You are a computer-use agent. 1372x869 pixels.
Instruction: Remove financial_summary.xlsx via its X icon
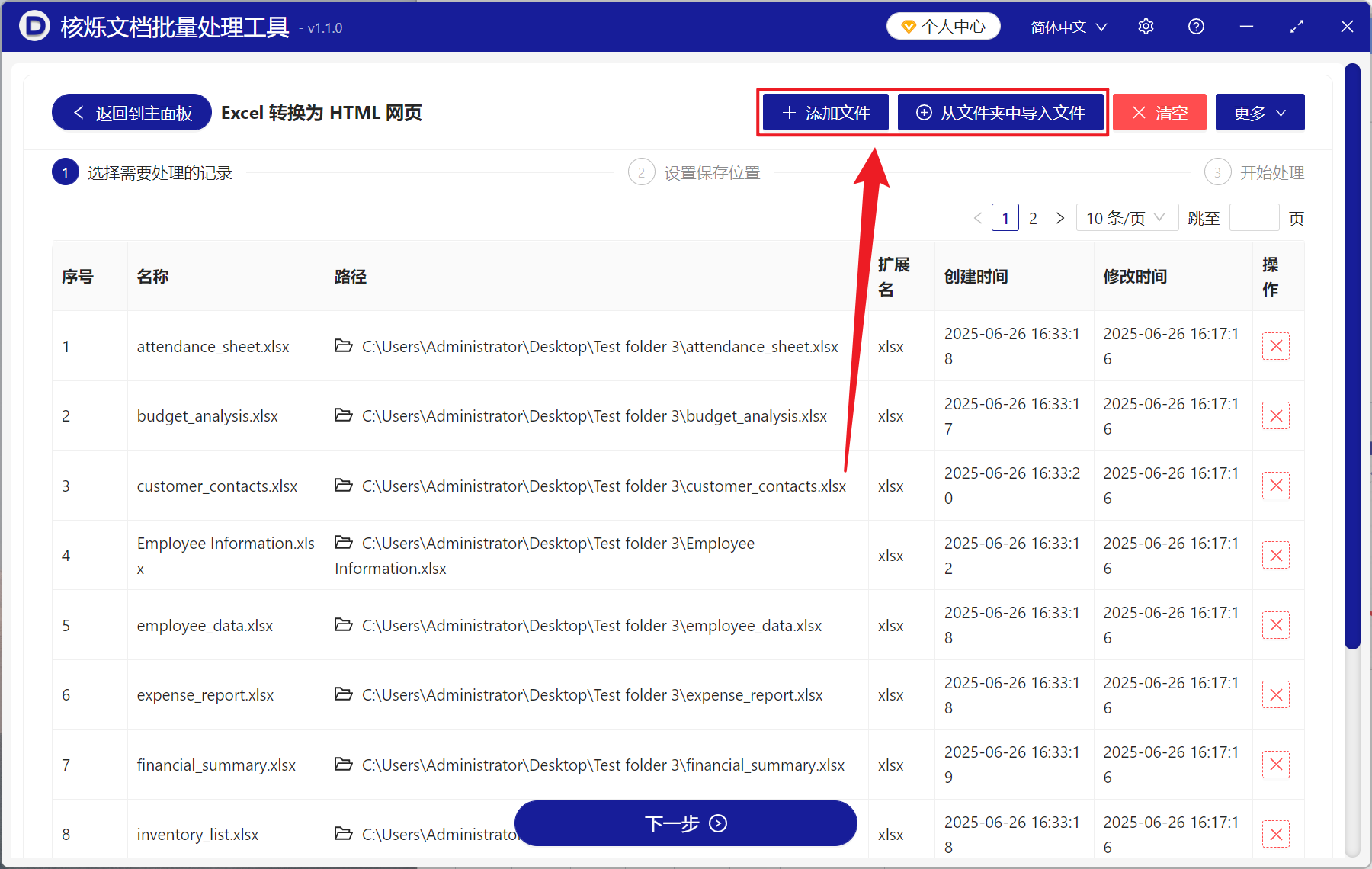click(1276, 764)
